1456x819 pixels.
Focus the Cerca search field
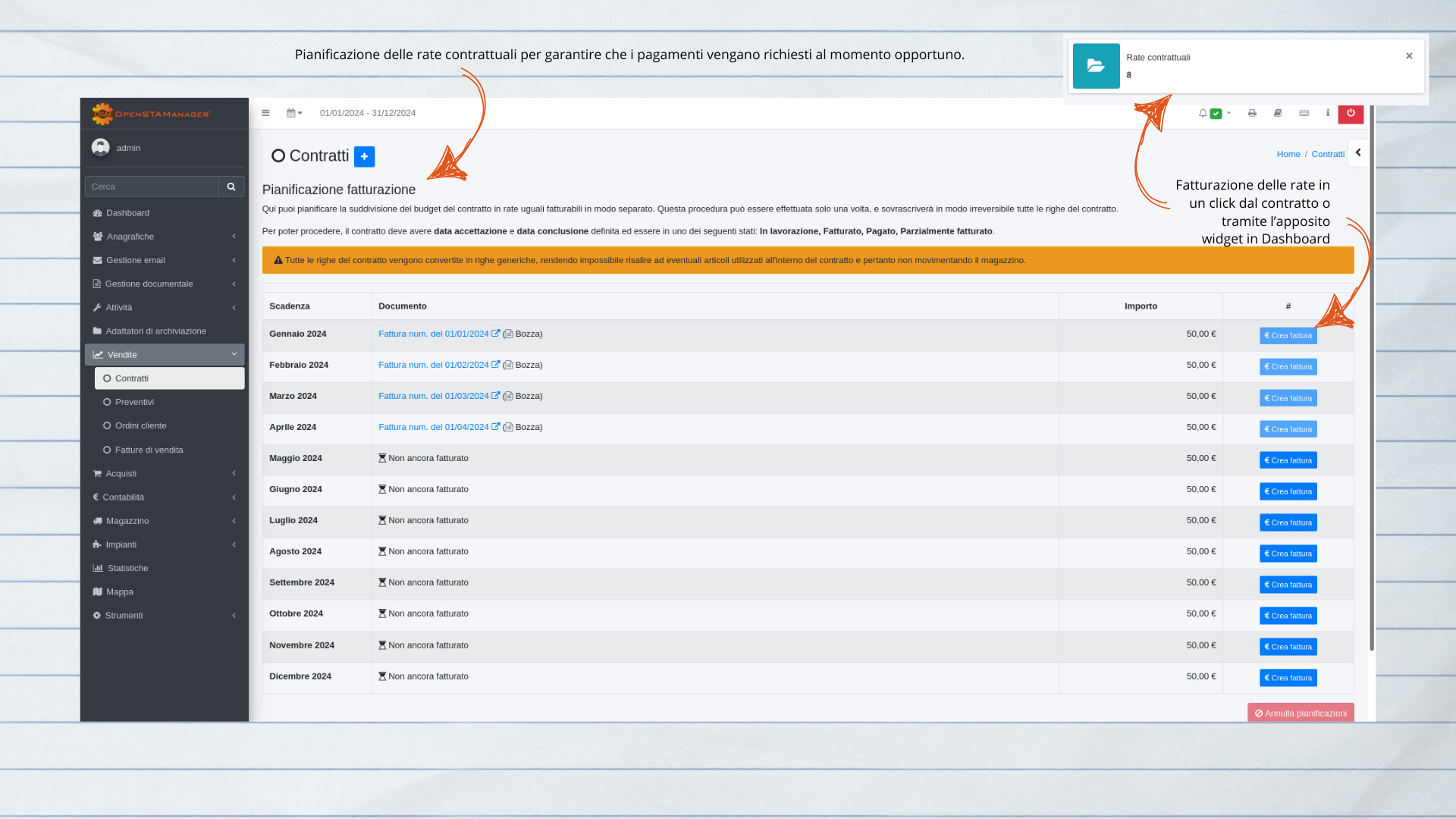[x=152, y=187]
